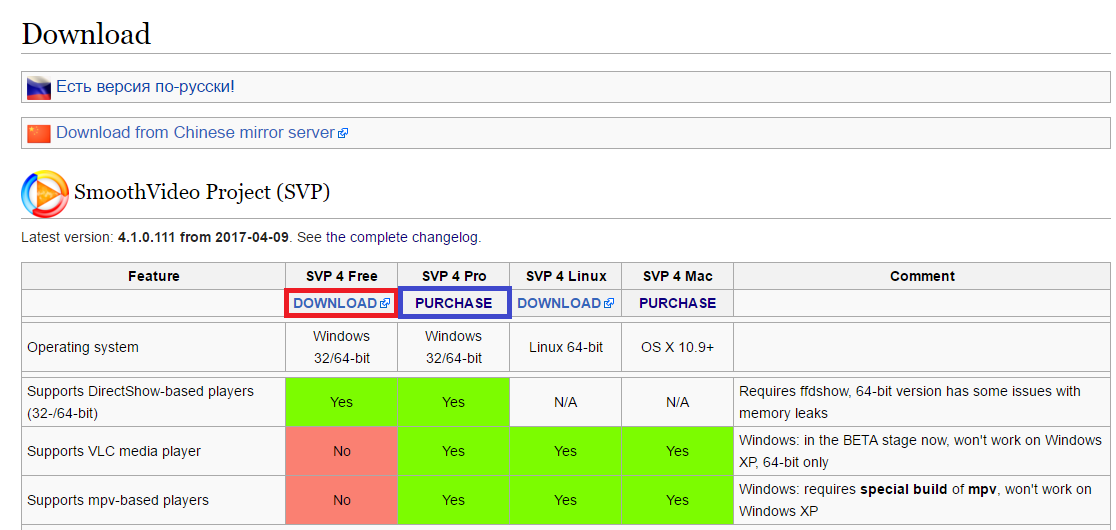Click the Operating system row label
The height and width of the screenshot is (530, 1116).
click(x=83, y=348)
